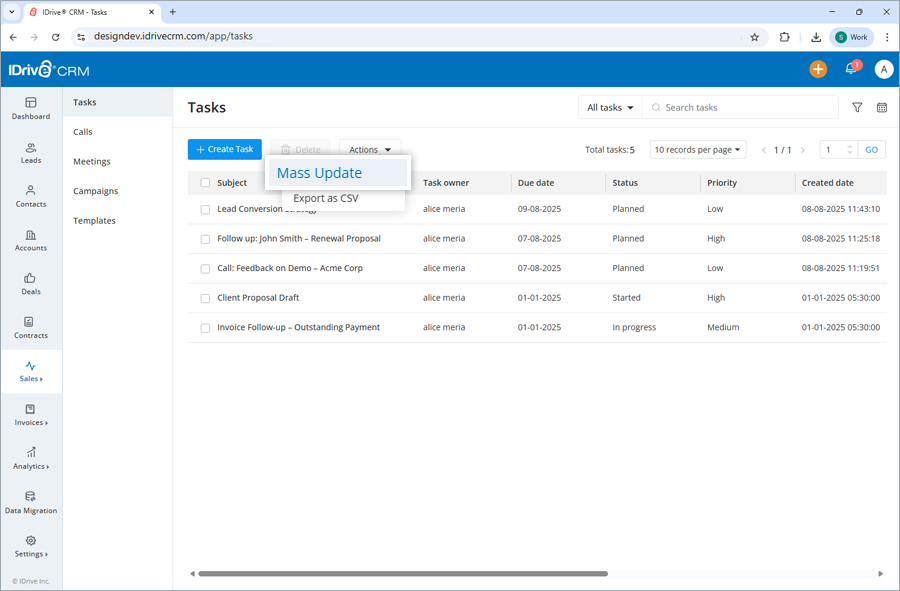Check the Invoice Follow-up task row
The image size is (900, 591).
205,327
